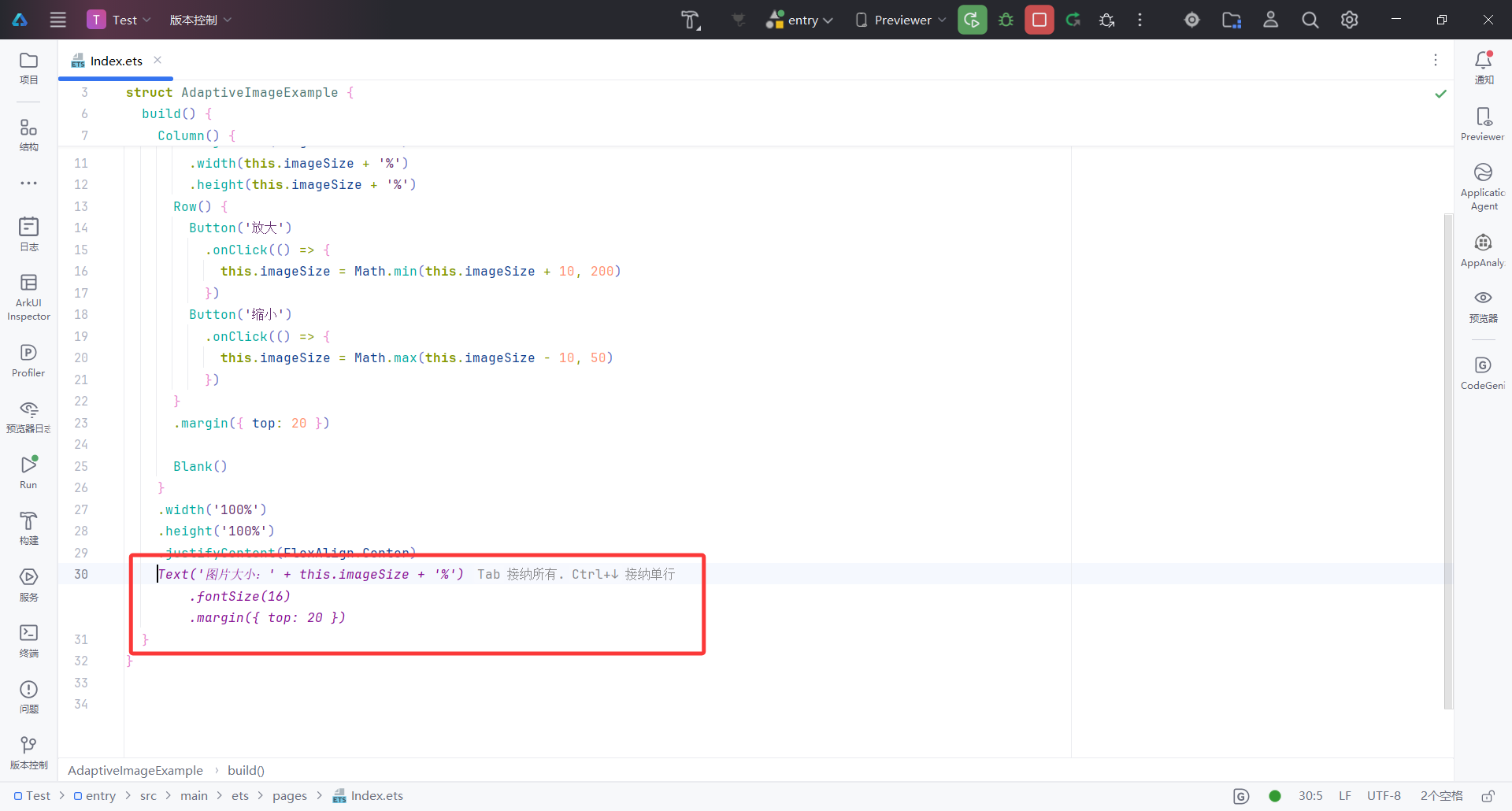Toggle the 预览器 eye panel
The image size is (1512, 811).
[1484, 306]
